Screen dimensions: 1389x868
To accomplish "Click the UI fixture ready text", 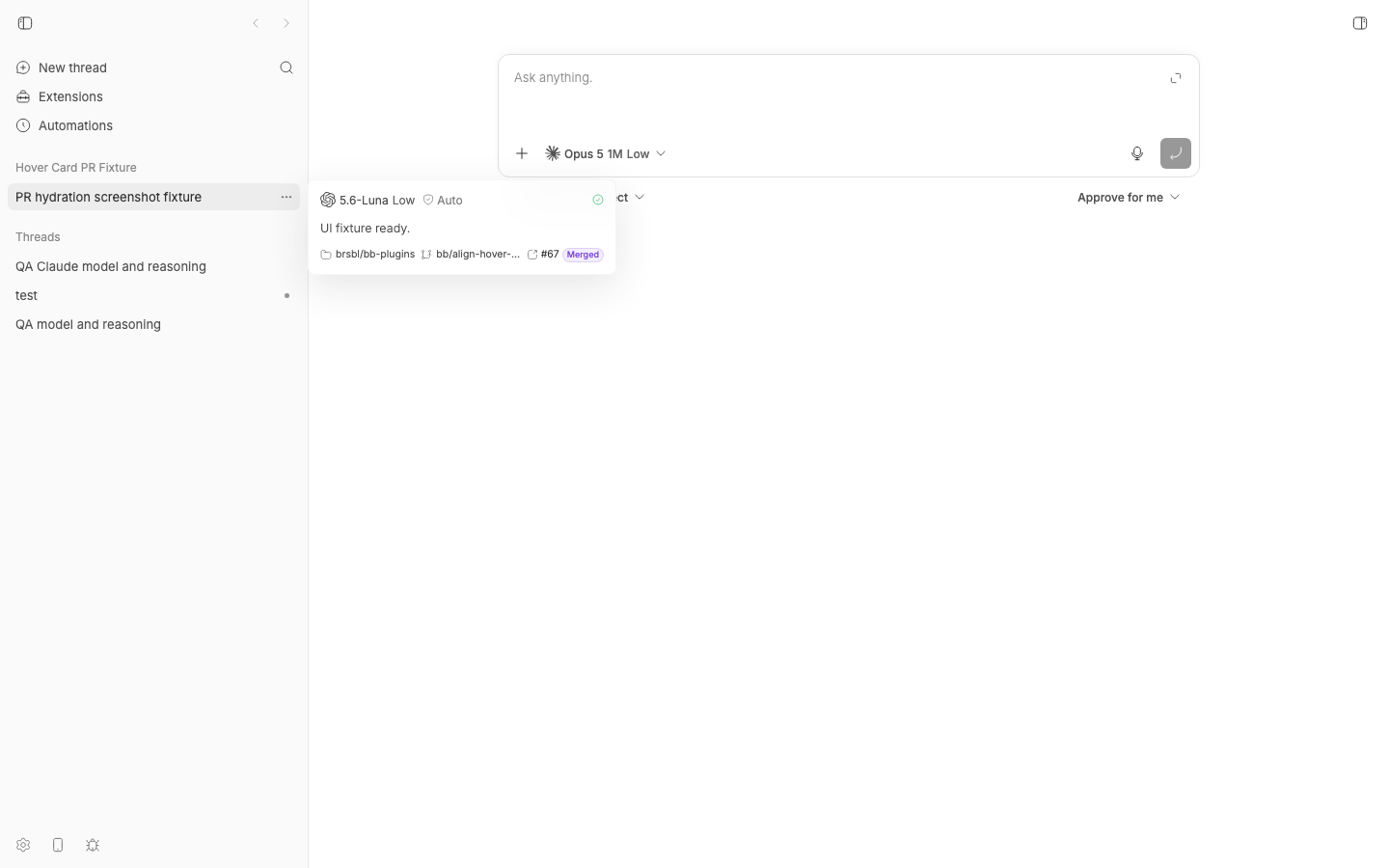I will click(366, 229).
